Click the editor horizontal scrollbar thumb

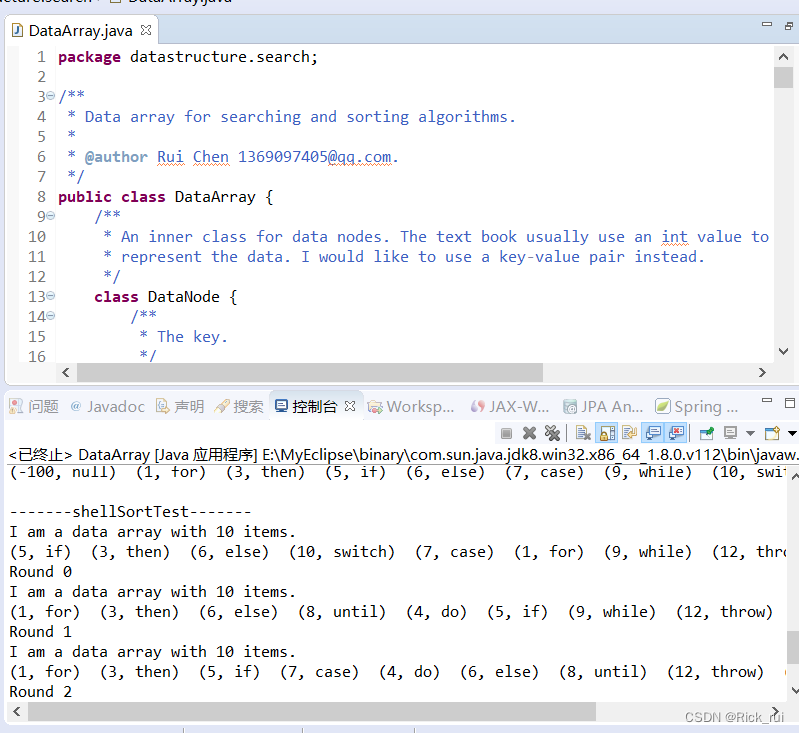pyautogui.click(x=310, y=373)
